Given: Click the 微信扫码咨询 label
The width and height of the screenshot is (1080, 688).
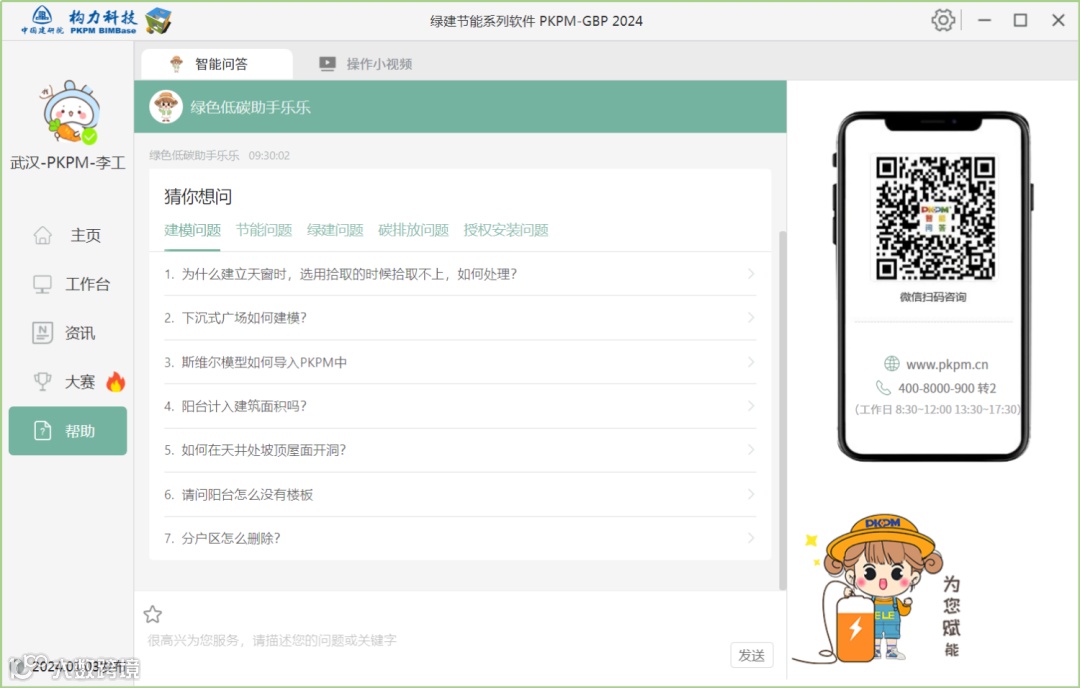Looking at the screenshot, I should 933,297.
